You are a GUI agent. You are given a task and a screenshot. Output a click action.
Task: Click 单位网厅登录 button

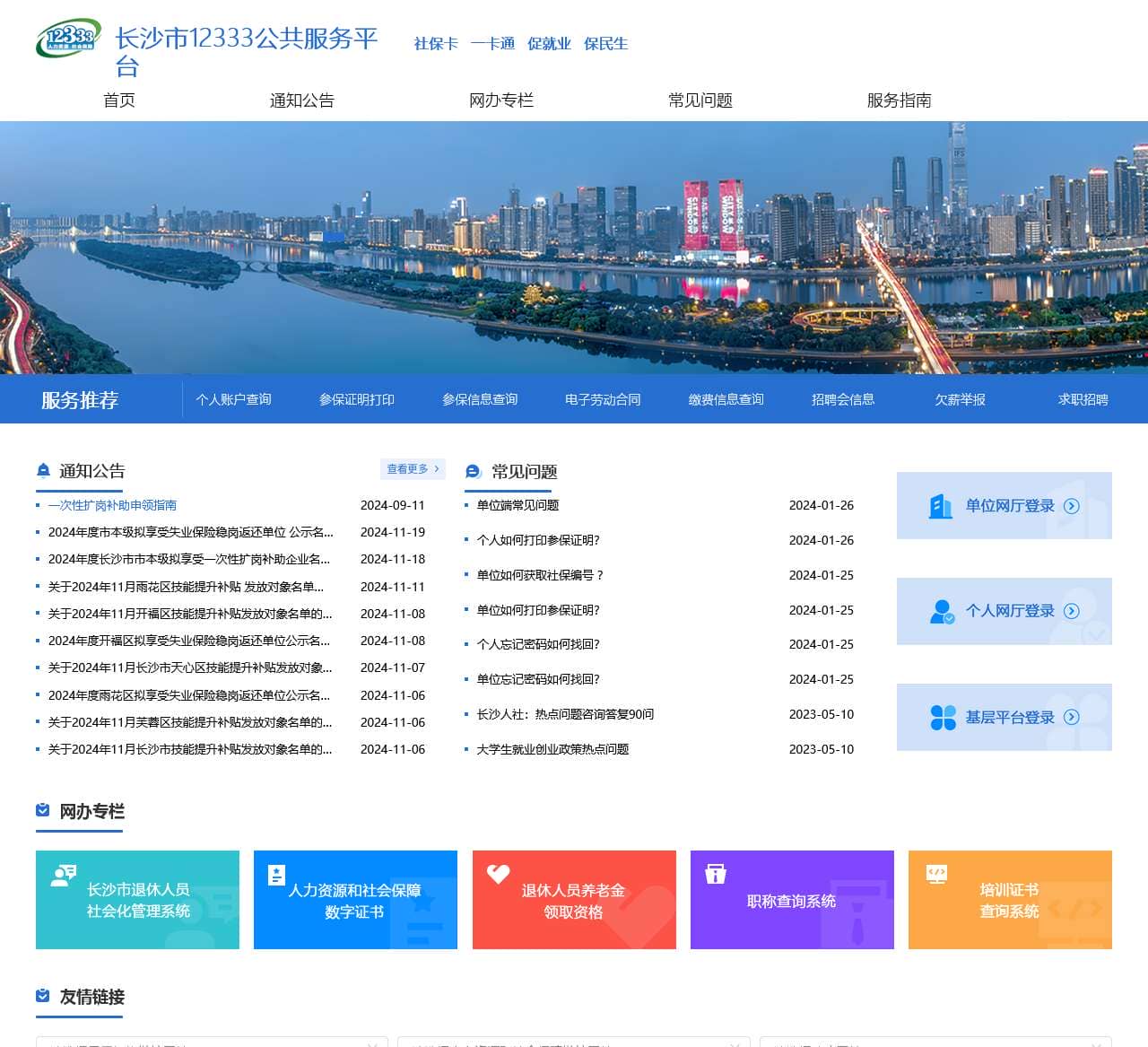coord(1004,506)
